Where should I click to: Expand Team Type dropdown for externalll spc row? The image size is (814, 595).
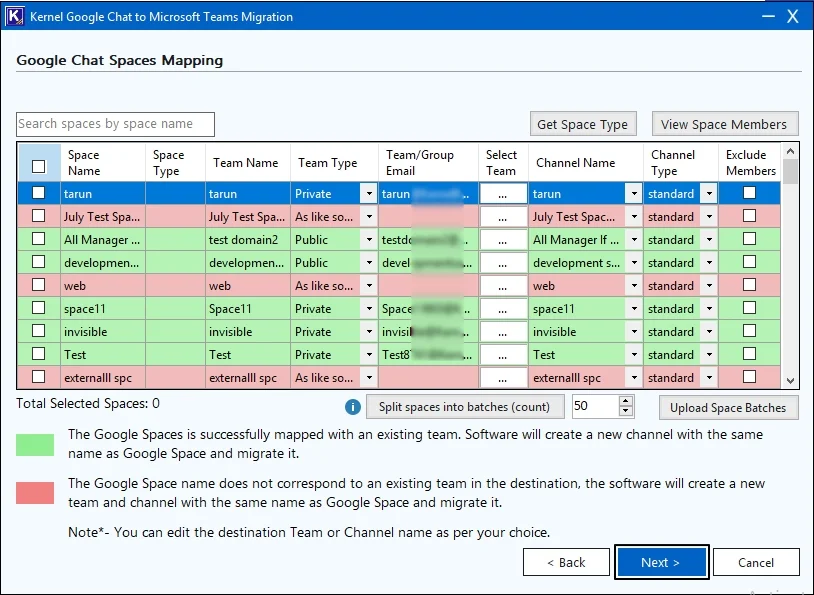(369, 377)
